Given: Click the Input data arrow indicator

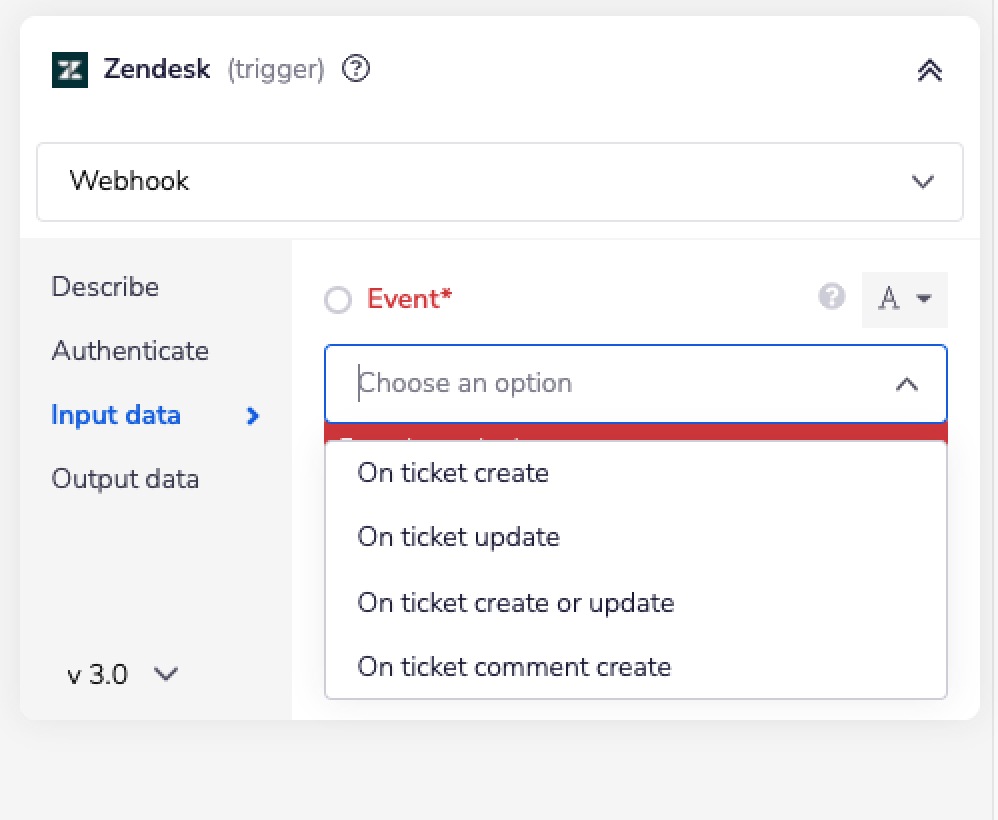Looking at the screenshot, I should 254,416.
